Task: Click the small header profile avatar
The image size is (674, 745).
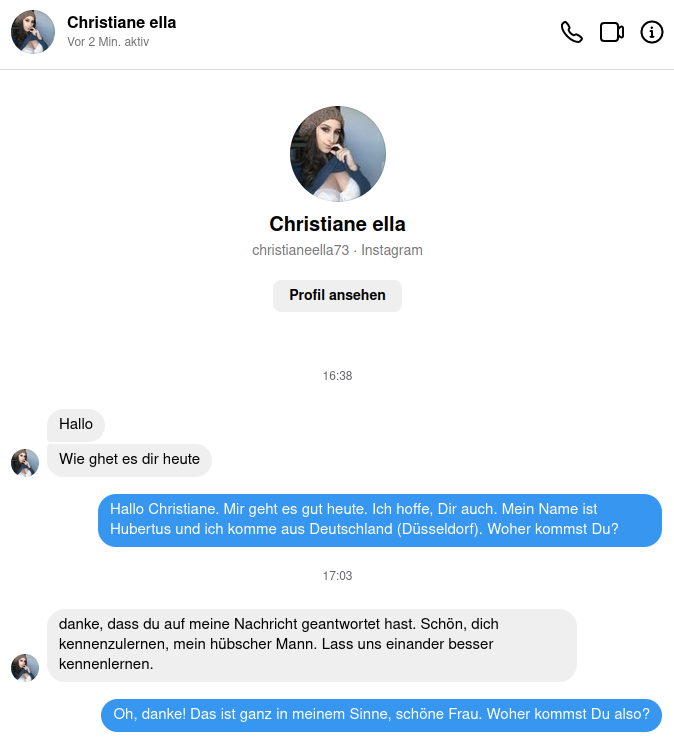Action: [x=33, y=32]
